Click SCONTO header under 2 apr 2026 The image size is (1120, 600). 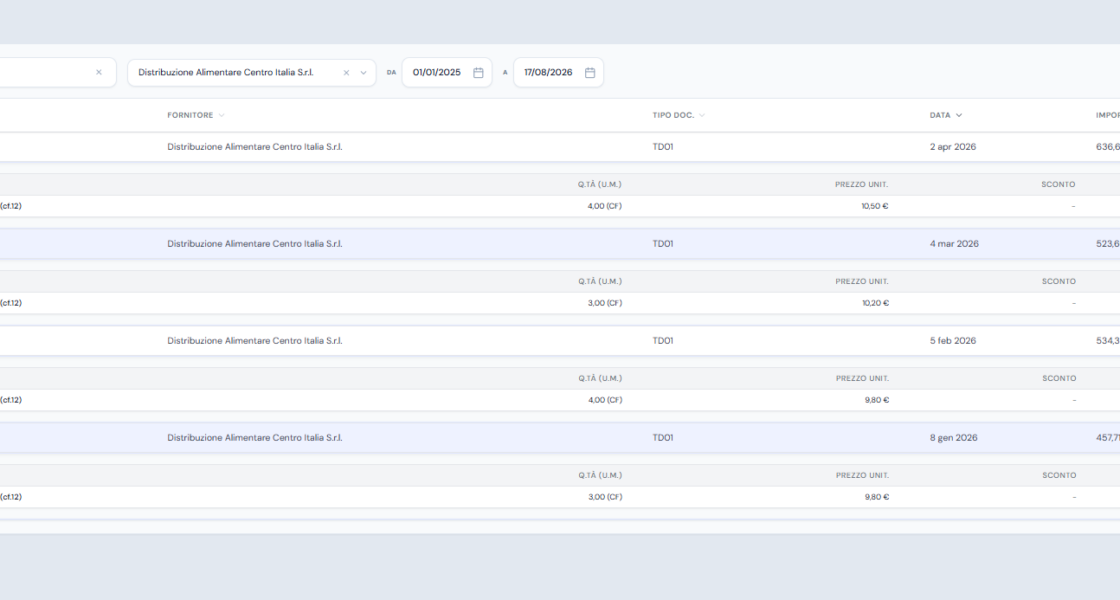pos(1058,184)
